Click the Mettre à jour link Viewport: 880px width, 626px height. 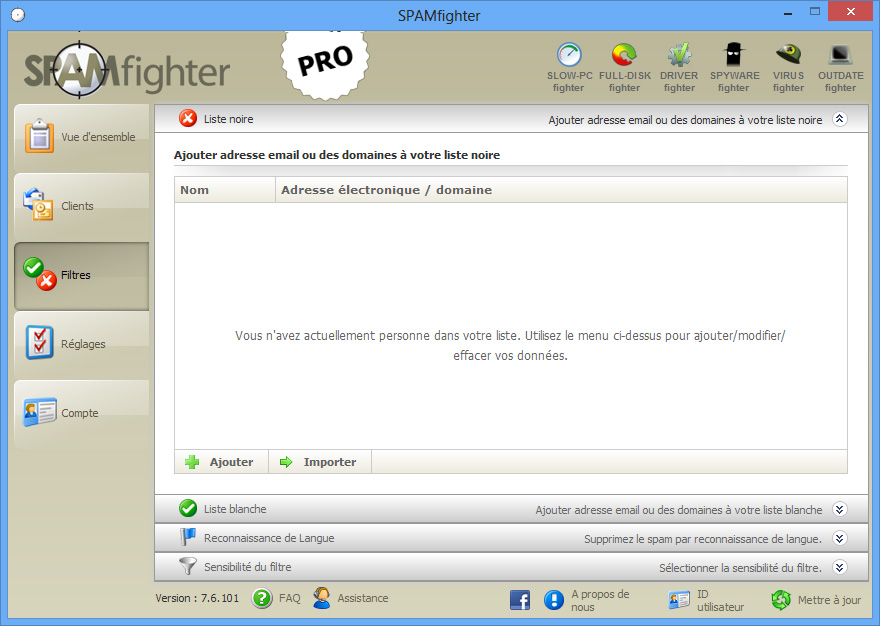(x=829, y=600)
